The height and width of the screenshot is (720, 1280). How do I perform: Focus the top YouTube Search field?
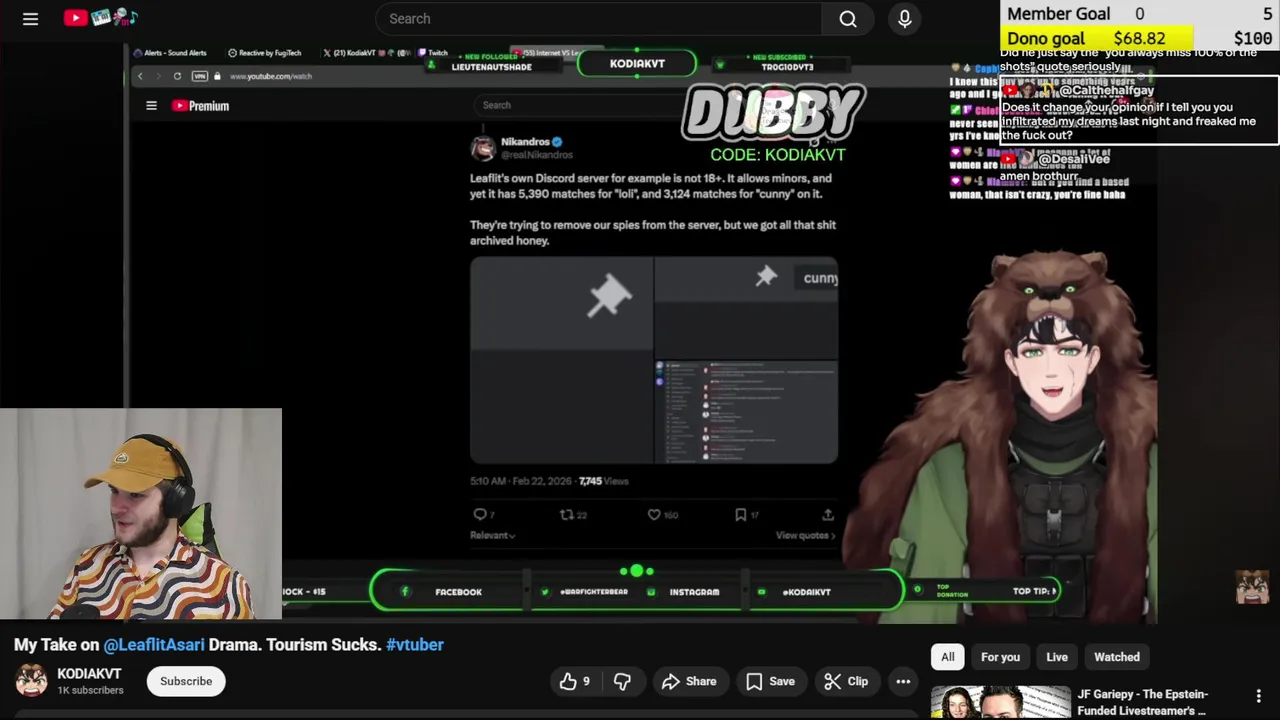coord(599,19)
